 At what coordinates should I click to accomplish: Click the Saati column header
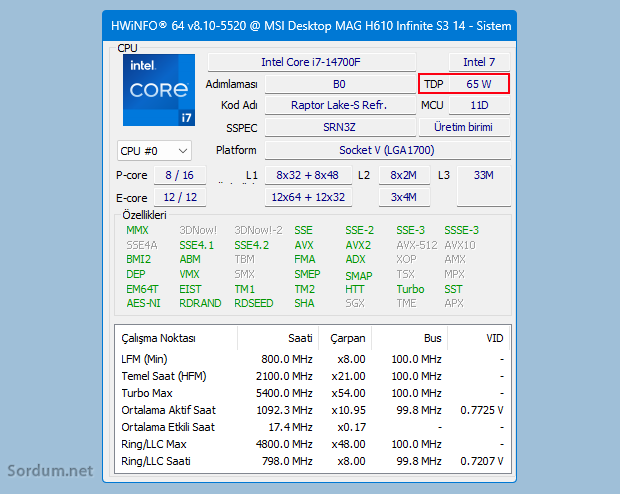click(x=278, y=338)
